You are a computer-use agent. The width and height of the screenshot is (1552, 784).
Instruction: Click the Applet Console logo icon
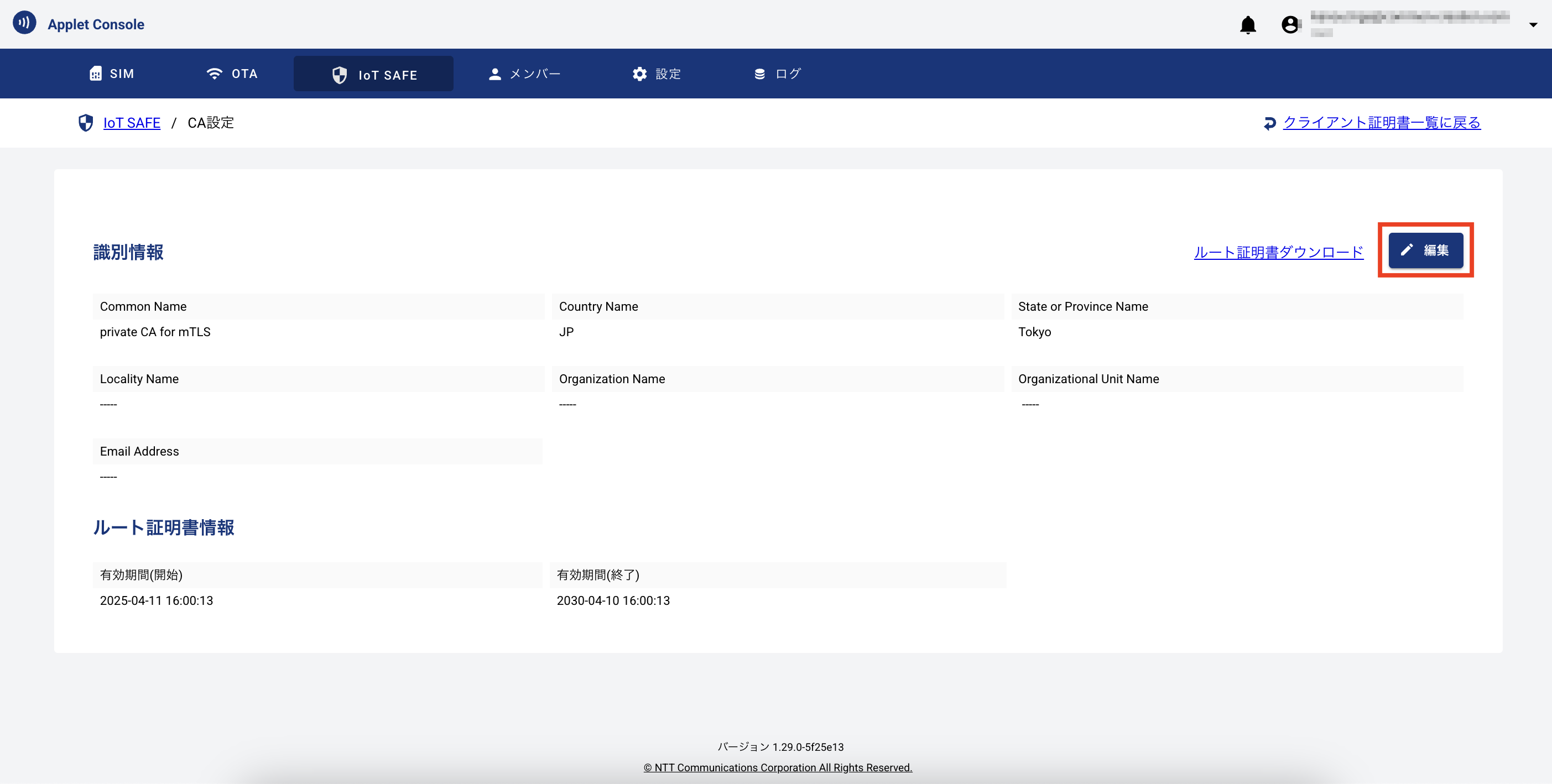24,23
